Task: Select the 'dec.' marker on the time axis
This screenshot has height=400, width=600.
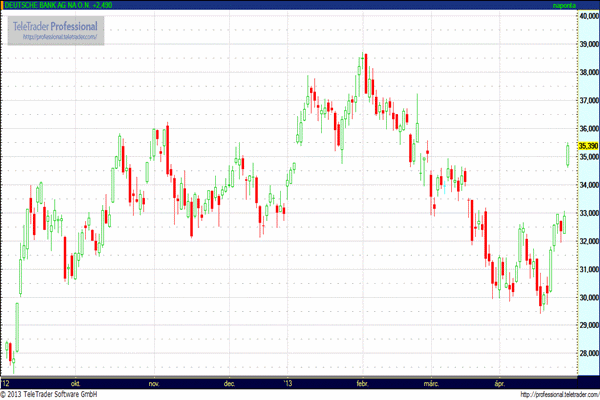Action: click(x=230, y=383)
